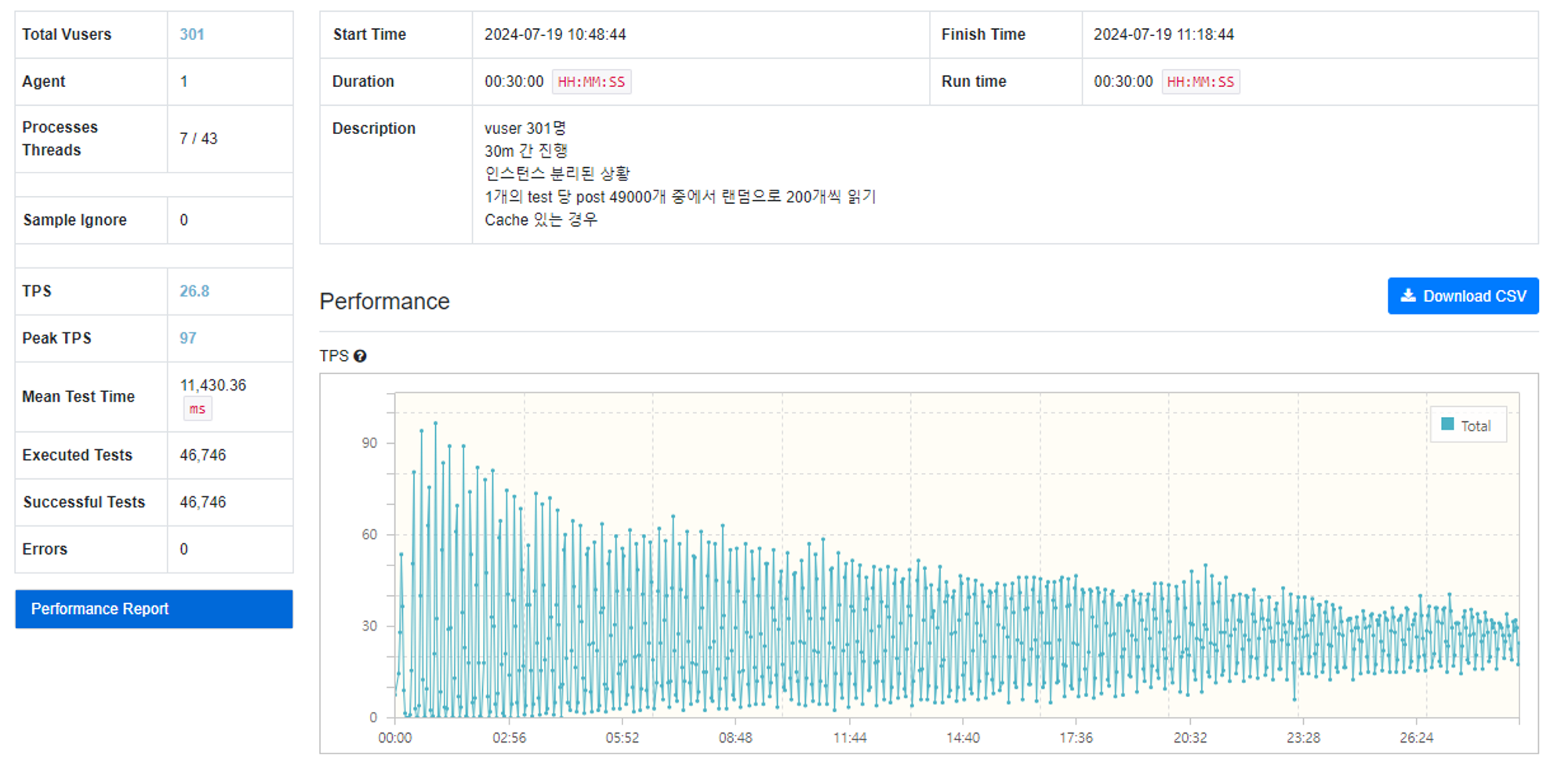1568x774 pixels.
Task: Click the Agent label
Action: [44, 82]
